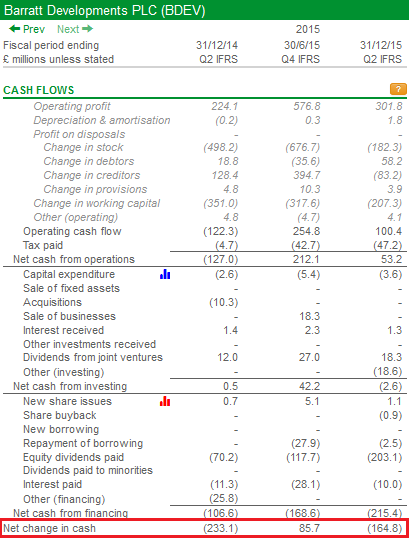Viewport: 409px width, 539px height.
Task: Select the Operating profit row label
Action: 72,106
